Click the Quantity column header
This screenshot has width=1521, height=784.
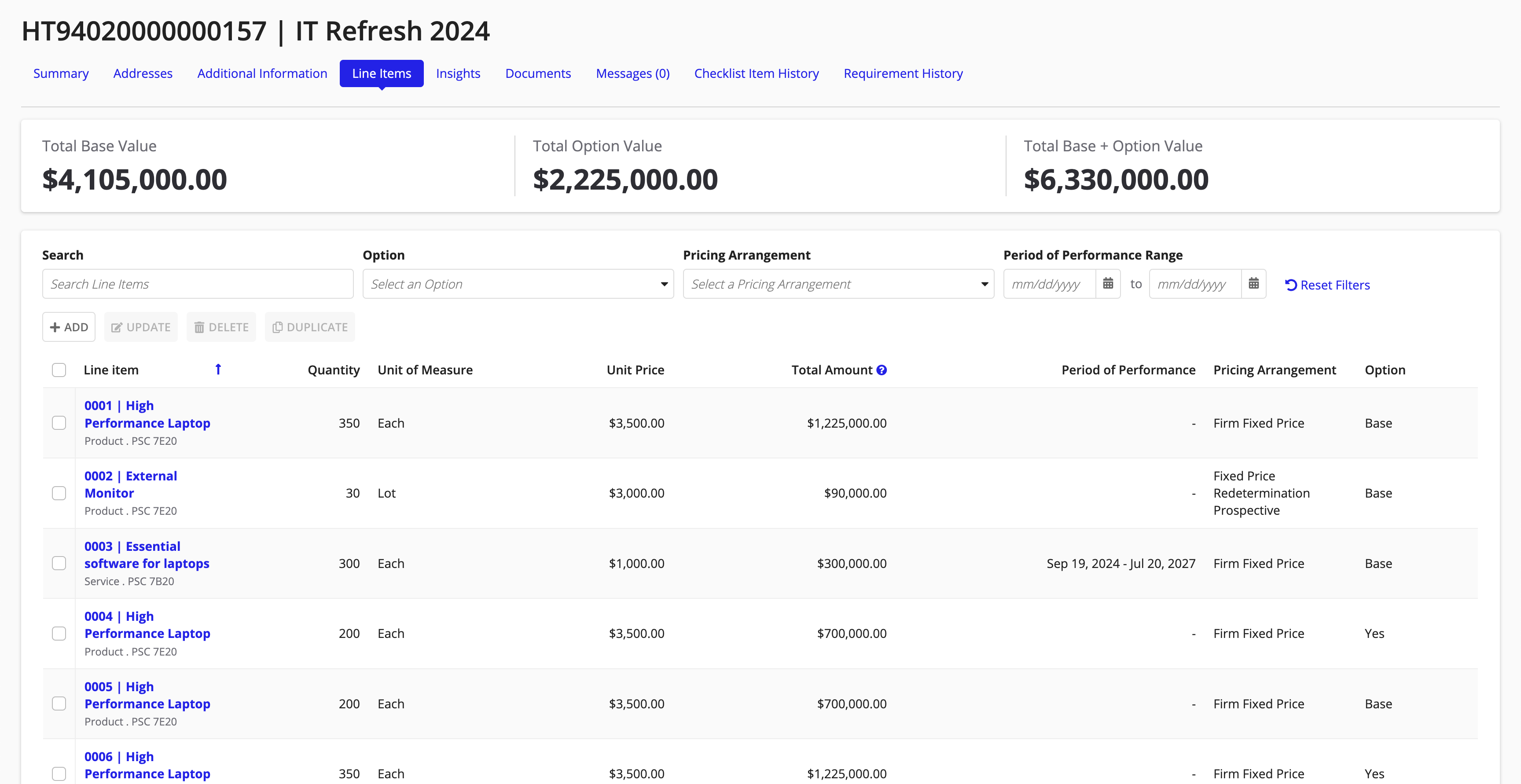tap(334, 370)
